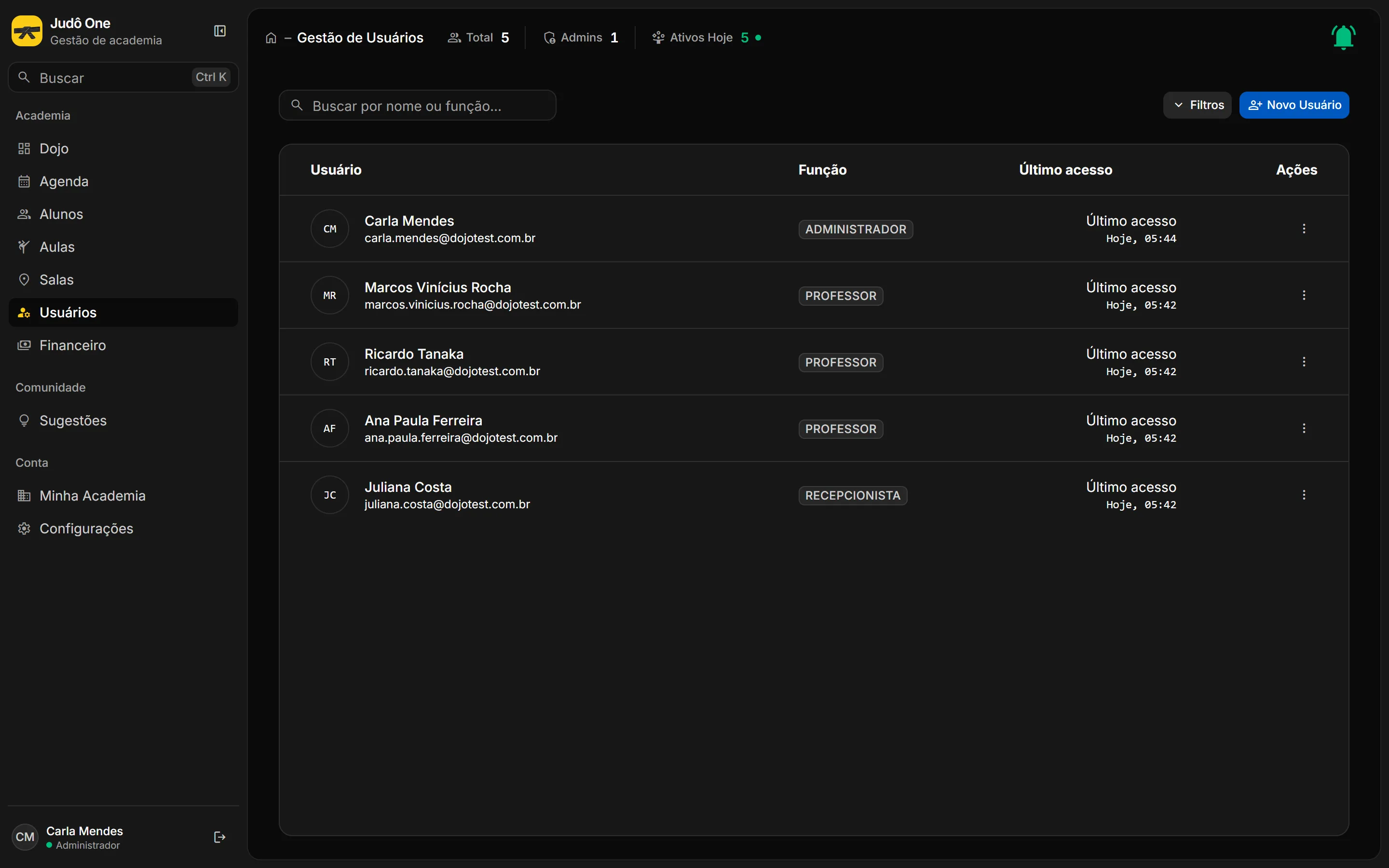Click the Ativos Hoje stat
This screenshot has height=868, width=1389.
tap(707, 38)
